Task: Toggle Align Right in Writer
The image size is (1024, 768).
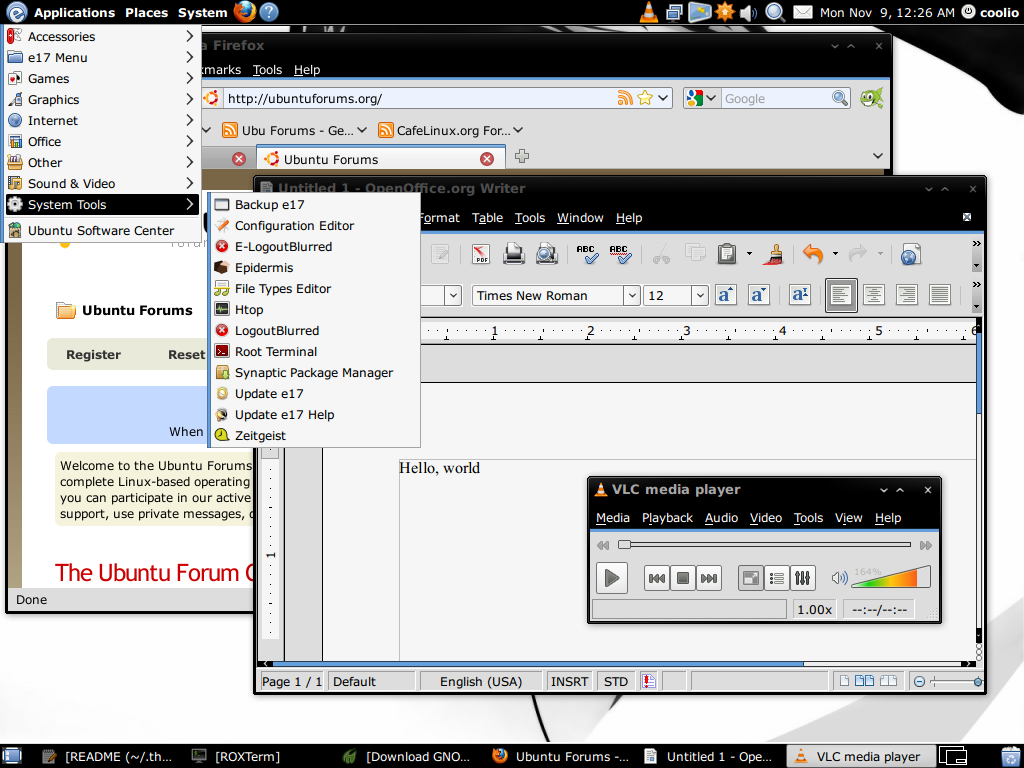Action: 906,295
